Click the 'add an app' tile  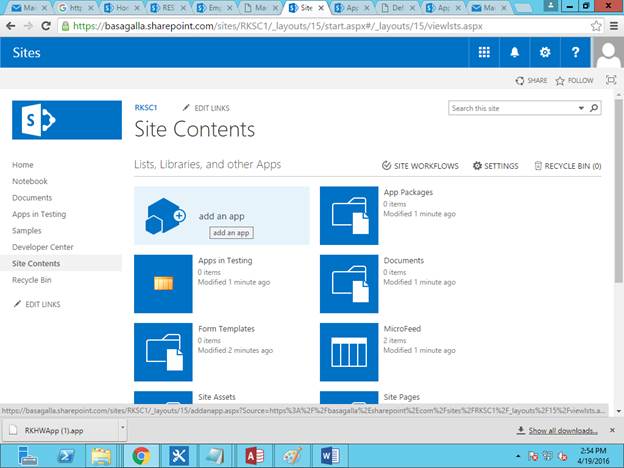(x=221, y=215)
